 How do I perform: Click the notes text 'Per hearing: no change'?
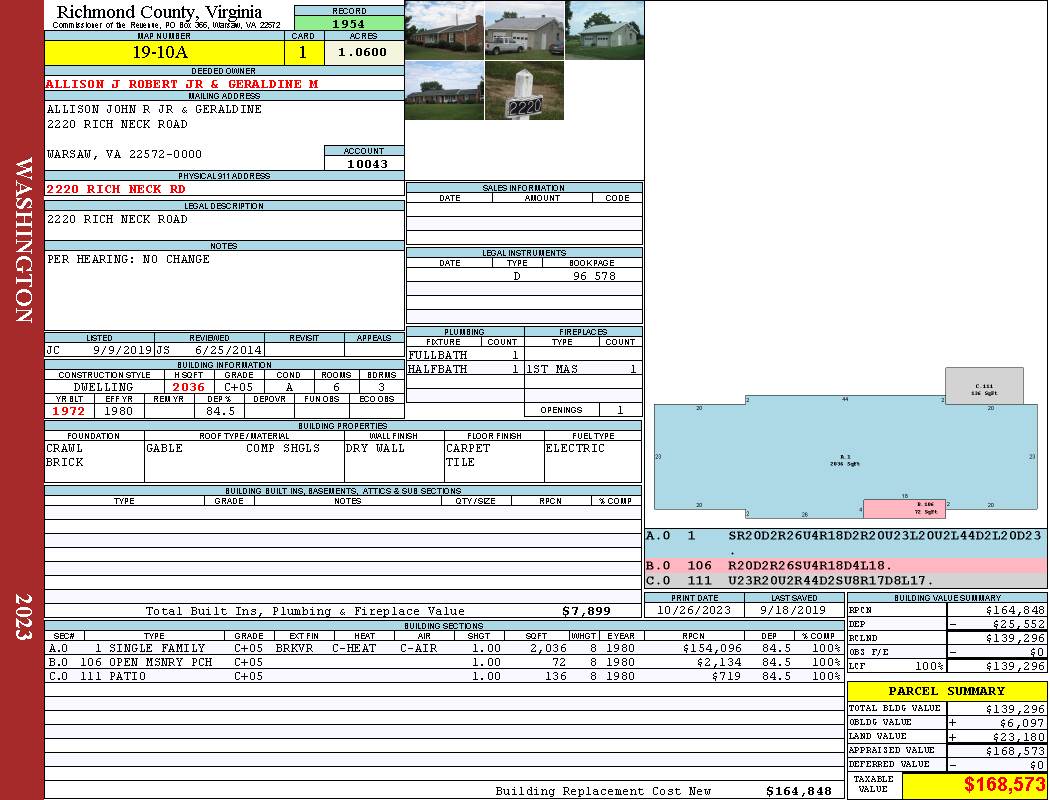point(128,259)
